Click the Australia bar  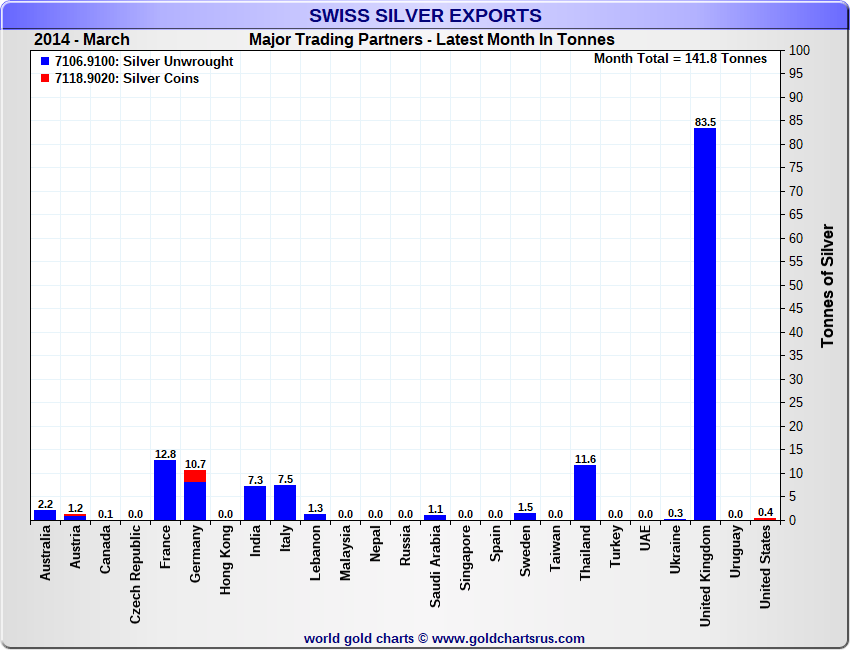(45, 515)
